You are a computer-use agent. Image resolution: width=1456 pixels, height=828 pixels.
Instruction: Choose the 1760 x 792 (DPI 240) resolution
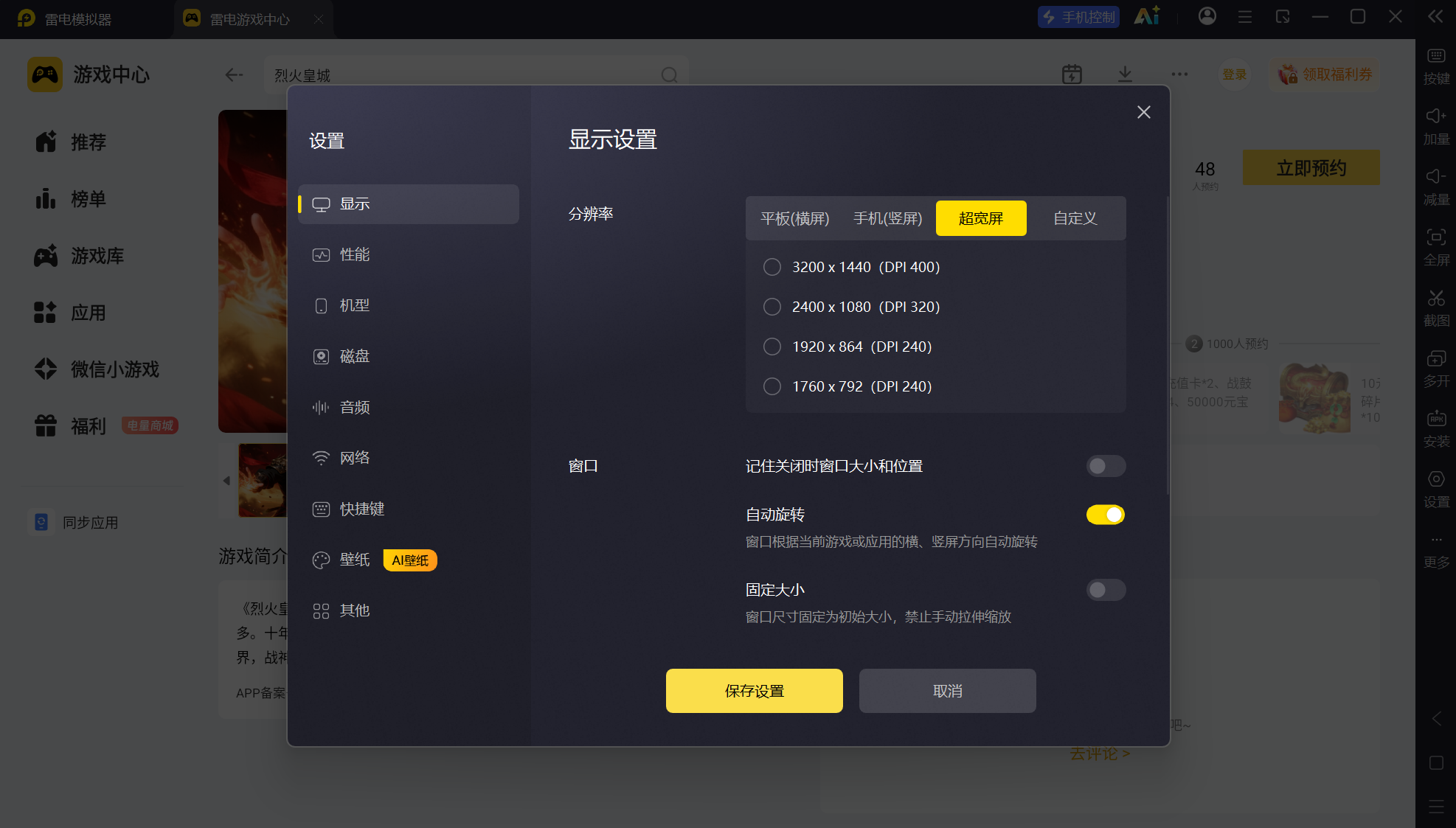pos(847,386)
